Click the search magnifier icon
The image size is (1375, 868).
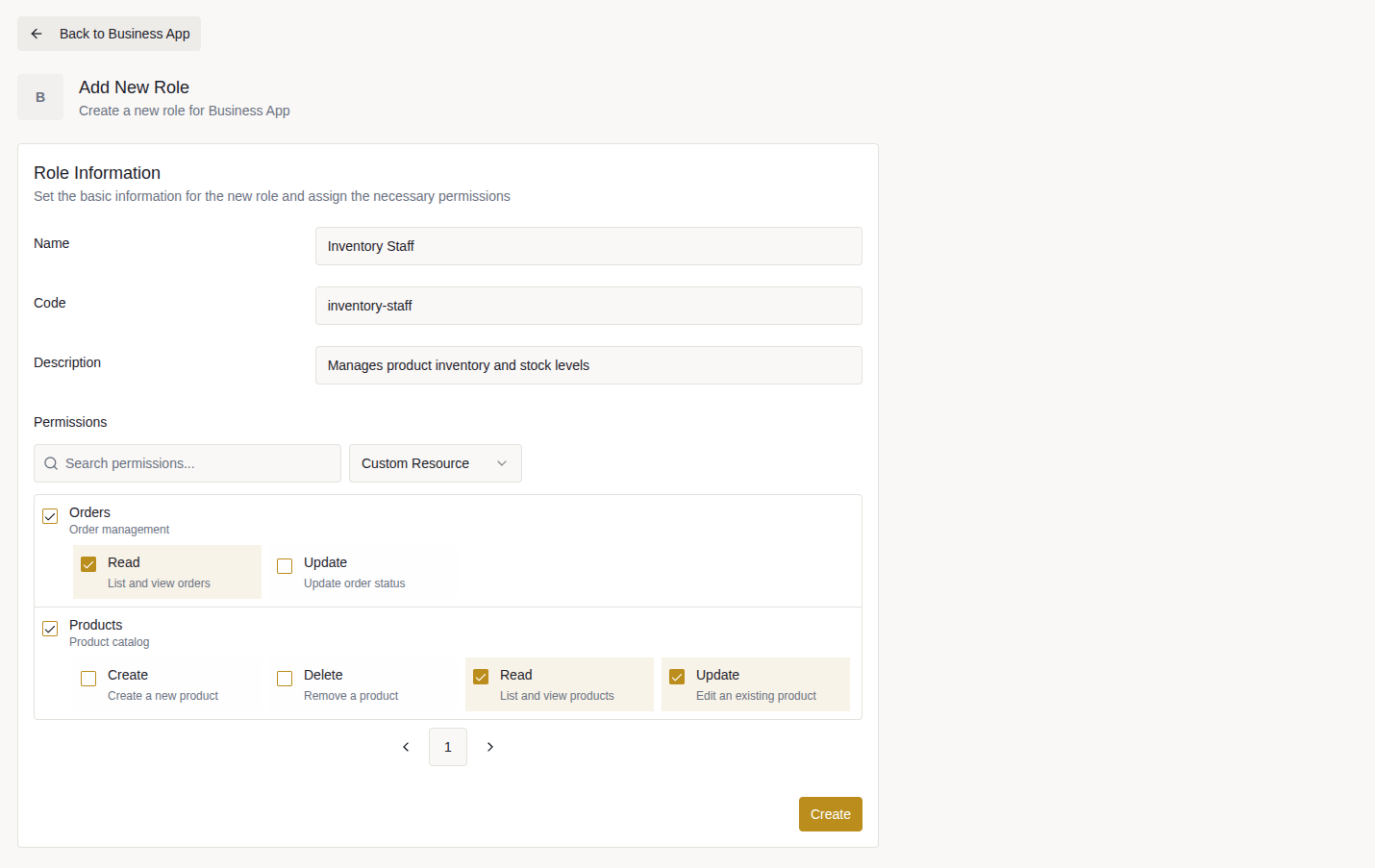pos(51,463)
